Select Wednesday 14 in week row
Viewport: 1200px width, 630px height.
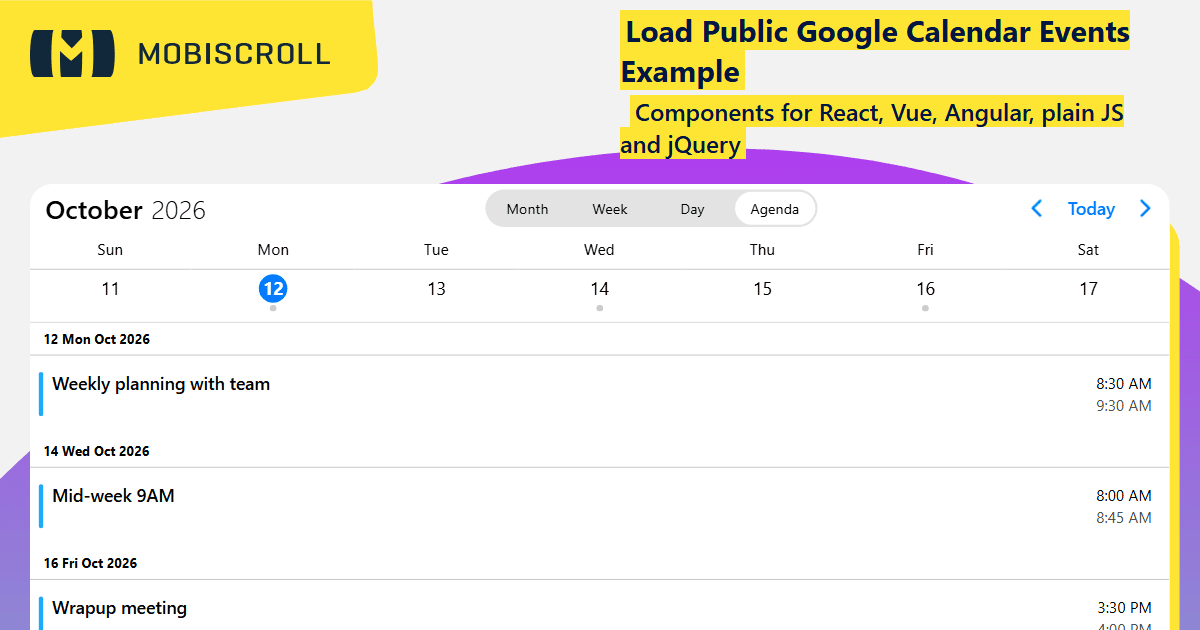point(599,289)
